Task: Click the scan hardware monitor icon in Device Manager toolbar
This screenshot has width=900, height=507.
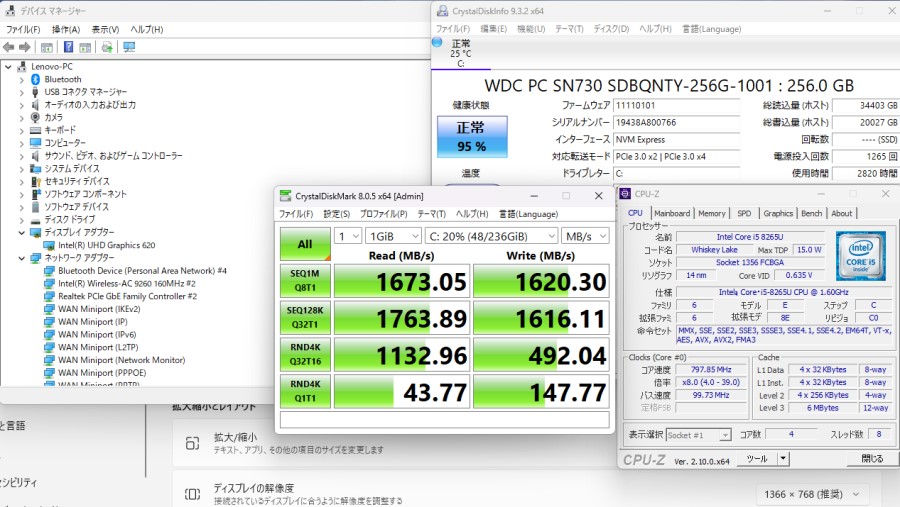Action: (129, 47)
